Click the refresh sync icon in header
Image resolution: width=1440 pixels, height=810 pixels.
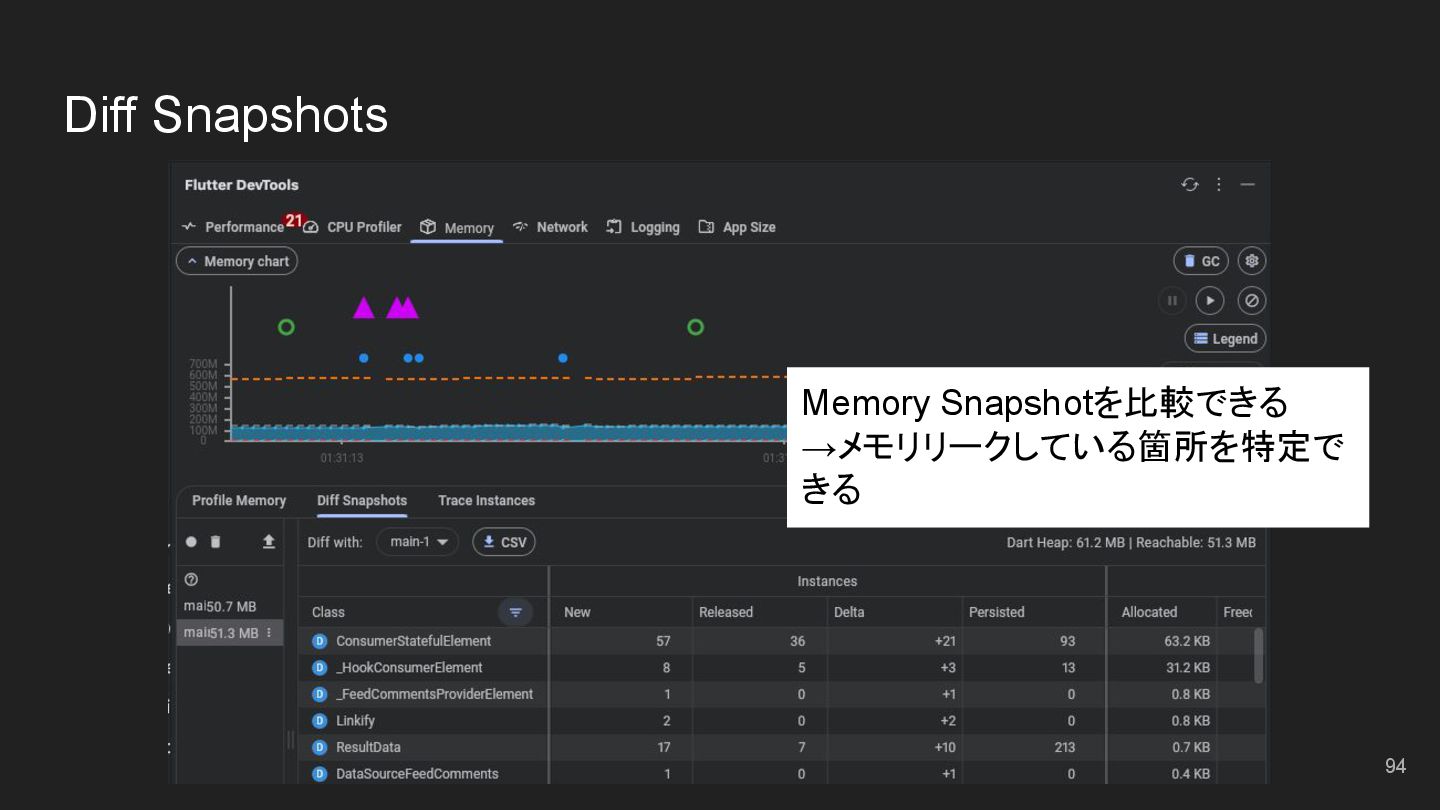pos(1189,185)
